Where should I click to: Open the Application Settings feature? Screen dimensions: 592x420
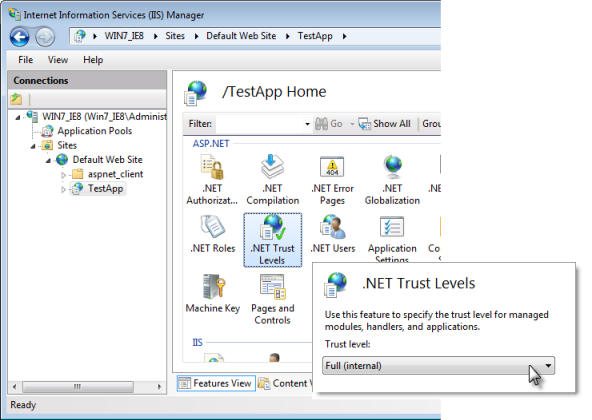click(392, 239)
